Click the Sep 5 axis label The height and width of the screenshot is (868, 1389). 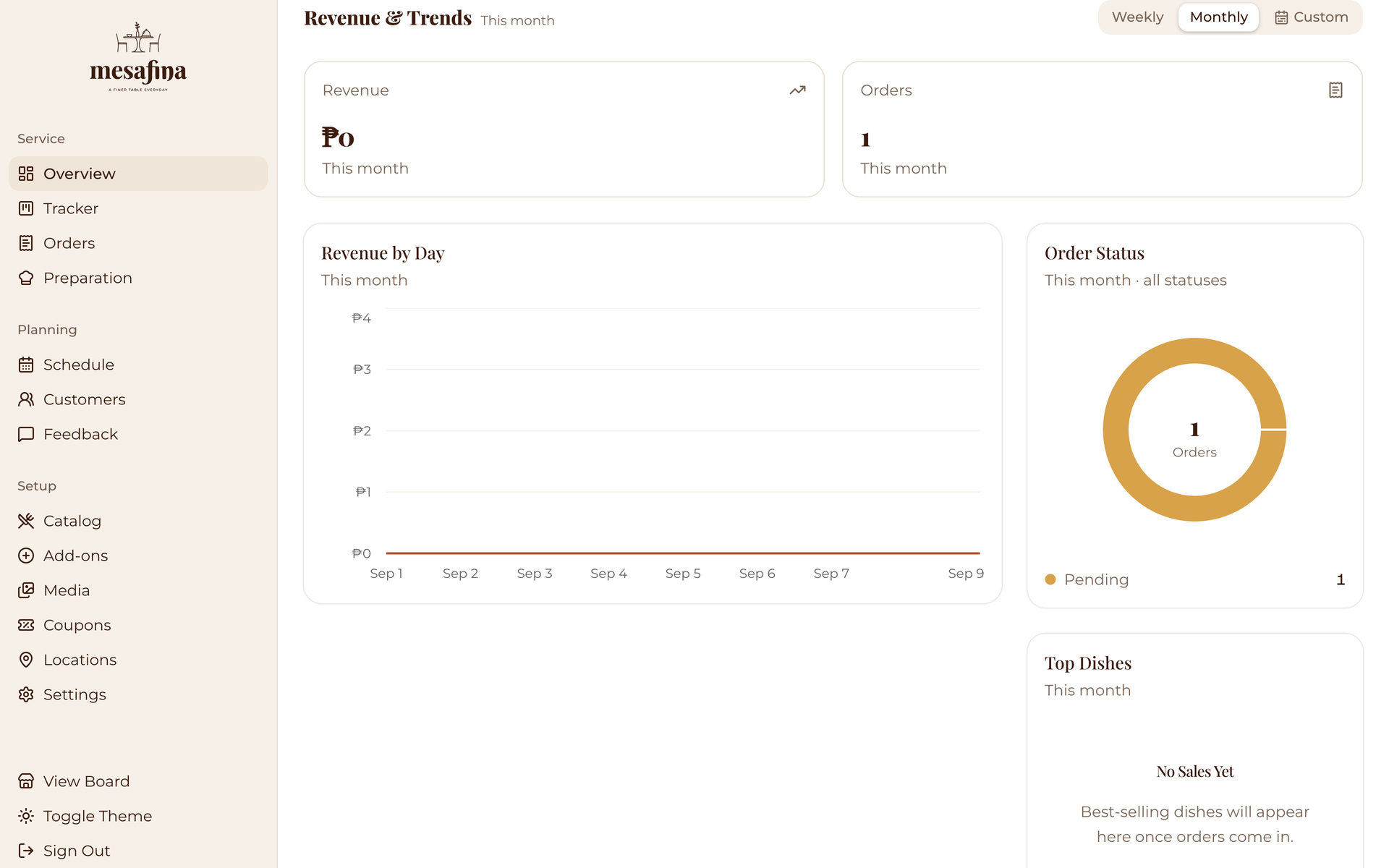683,574
